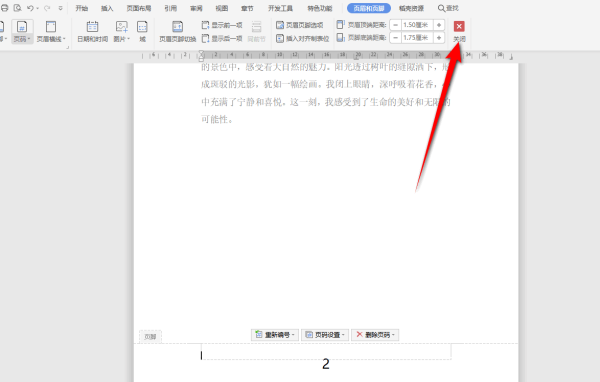Viewport: 600px width, 382px height.
Task: Open the 页码设置 page number settings dropdown
Action: point(325,335)
